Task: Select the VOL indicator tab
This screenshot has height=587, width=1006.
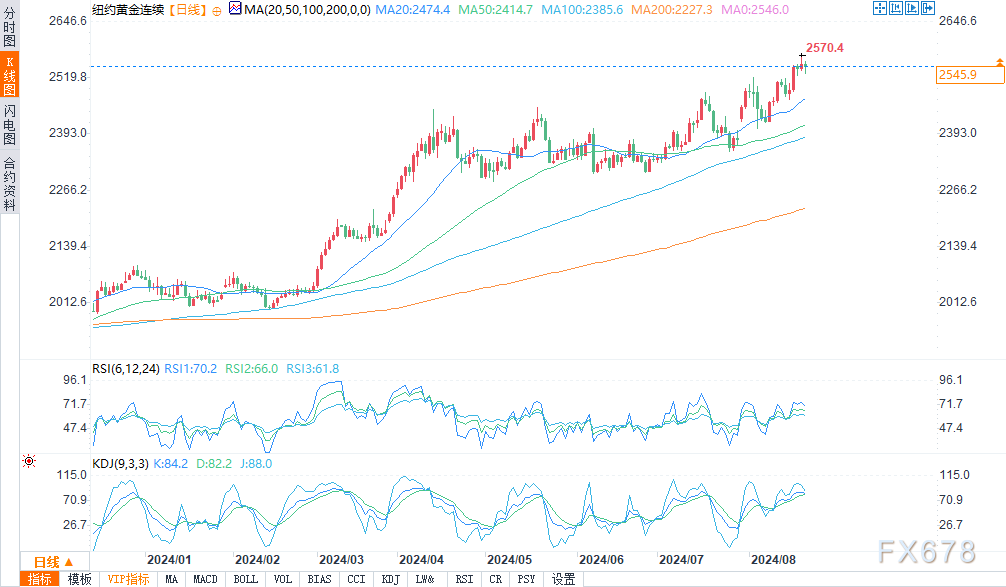Action: point(283,579)
